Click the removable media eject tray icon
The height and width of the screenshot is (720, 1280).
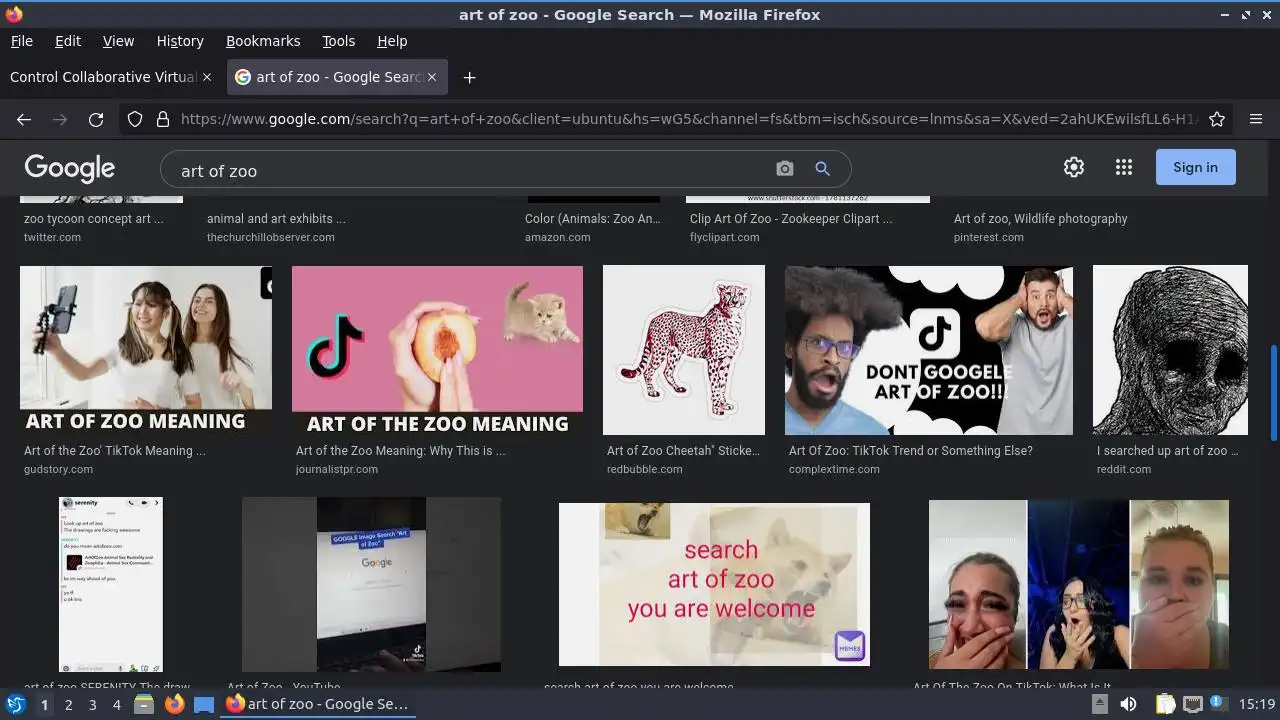pyautogui.click(x=1099, y=704)
